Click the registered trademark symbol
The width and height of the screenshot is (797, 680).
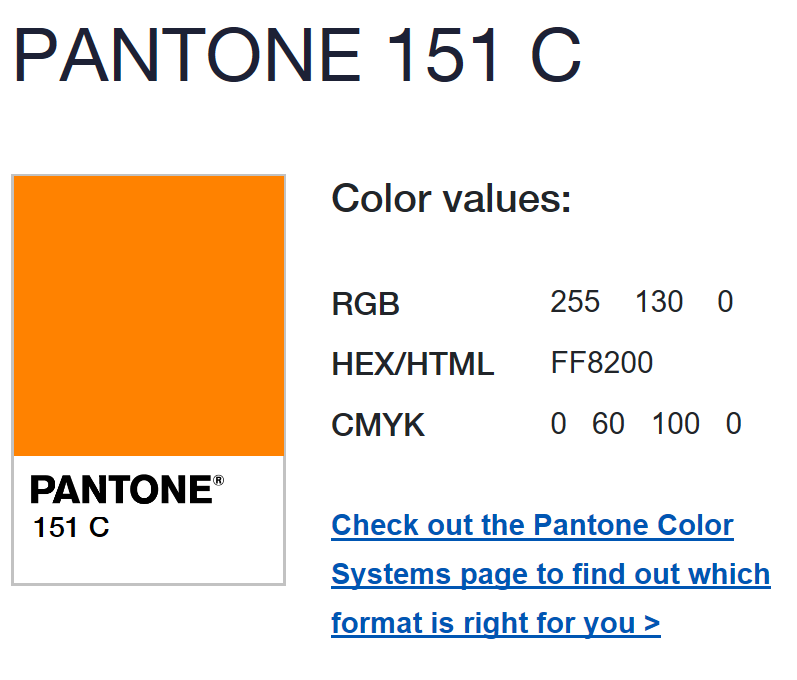point(219,480)
